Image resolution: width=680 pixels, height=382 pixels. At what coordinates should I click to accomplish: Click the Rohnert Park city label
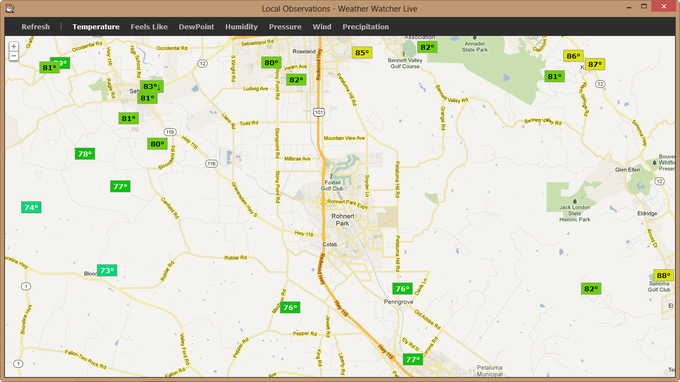[x=343, y=219]
